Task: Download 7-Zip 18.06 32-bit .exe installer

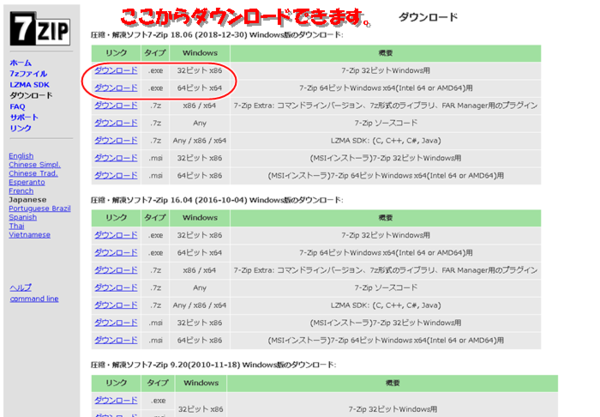Action: [116, 70]
